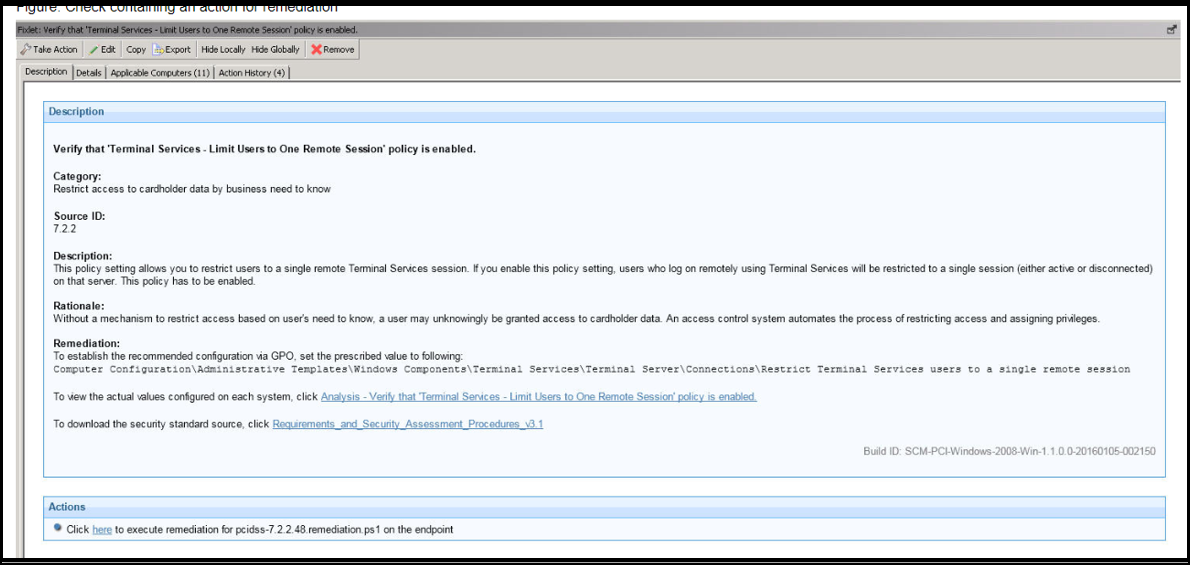
Task: Click 'here' link to execute remediation
Action: [x=102, y=529]
